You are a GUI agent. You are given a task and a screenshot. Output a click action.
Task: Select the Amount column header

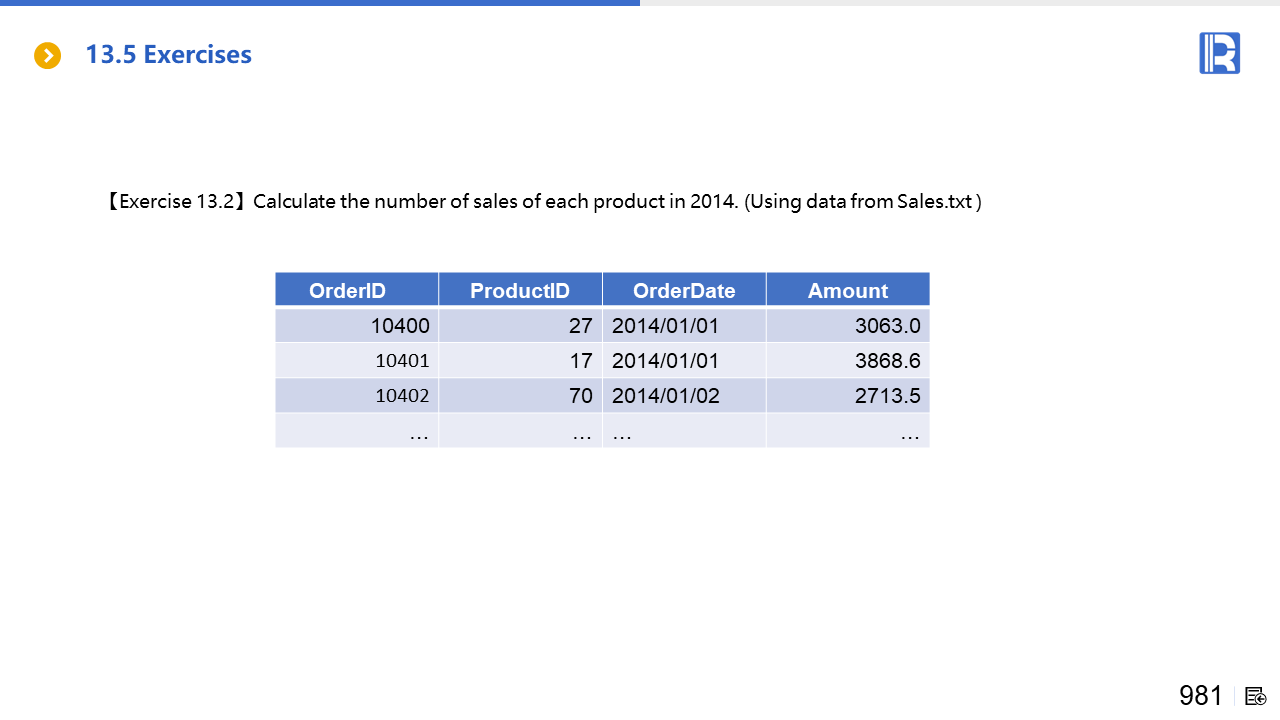[x=847, y=290]
